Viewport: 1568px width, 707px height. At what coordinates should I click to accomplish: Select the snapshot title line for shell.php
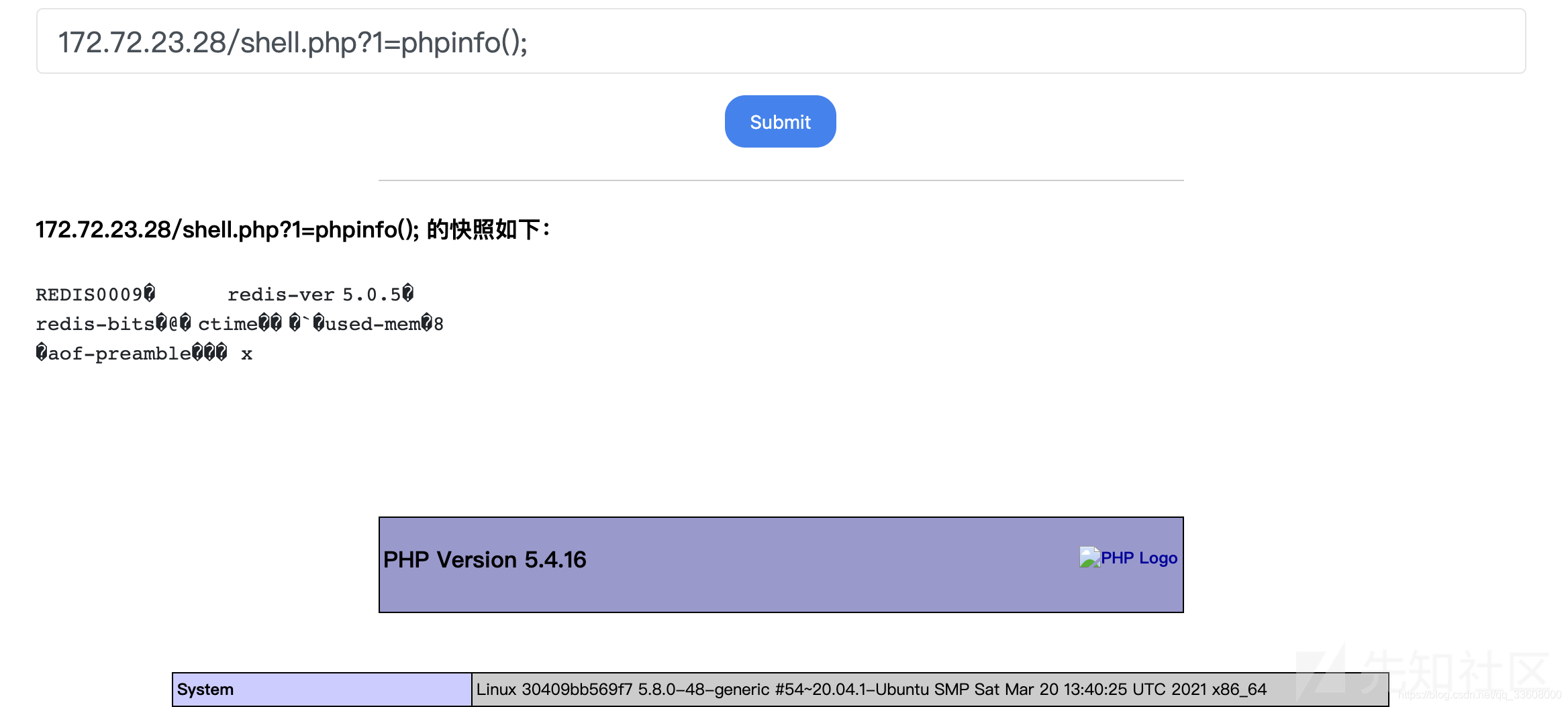293,229
